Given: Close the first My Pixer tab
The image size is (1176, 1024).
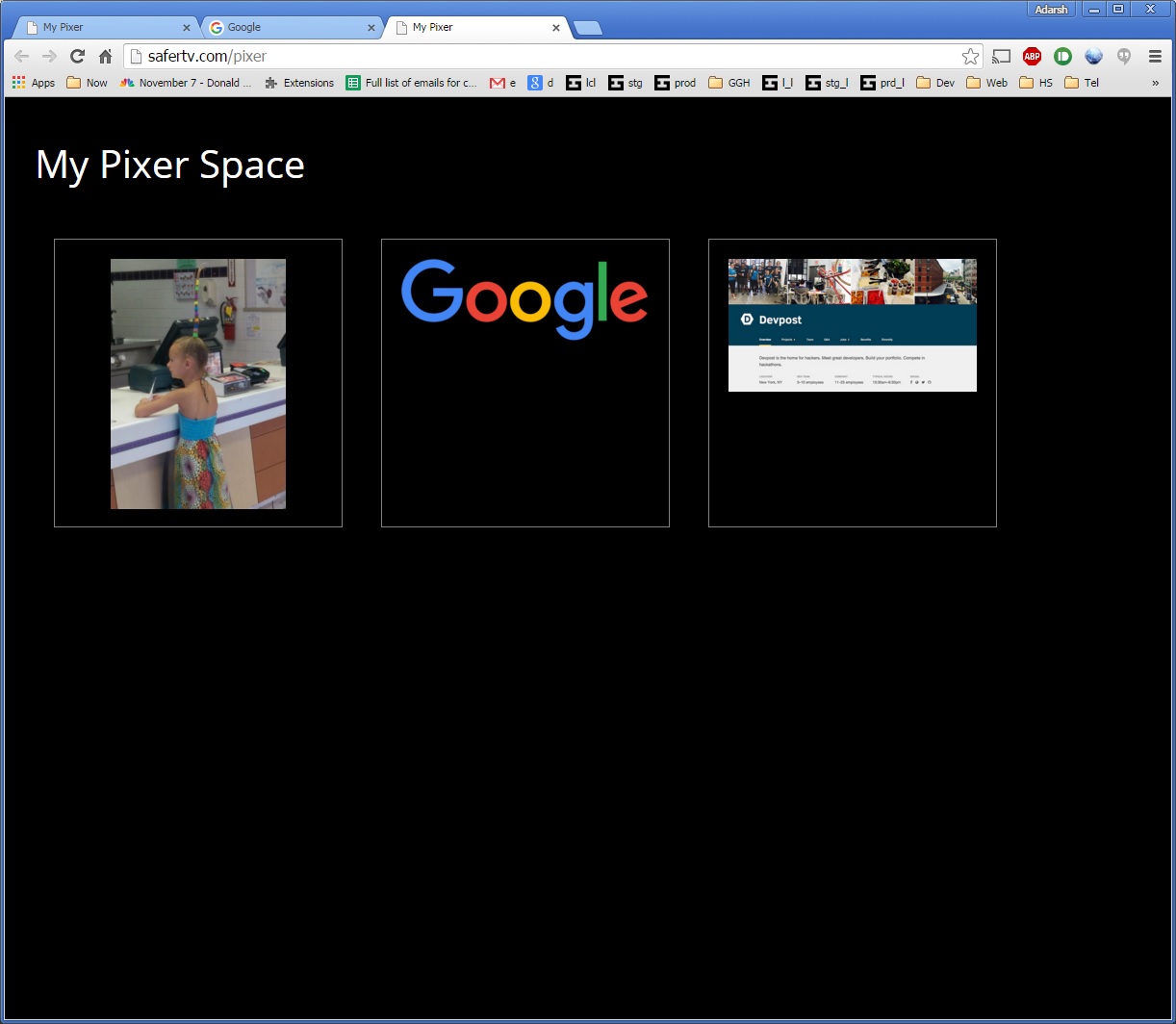Looking at the screenshot, I should click(x=187, y=28).
